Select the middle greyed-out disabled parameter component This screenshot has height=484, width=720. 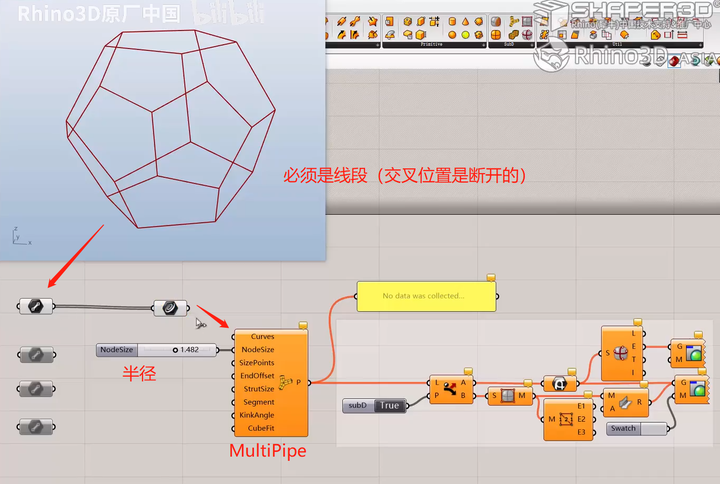[36, 389]
